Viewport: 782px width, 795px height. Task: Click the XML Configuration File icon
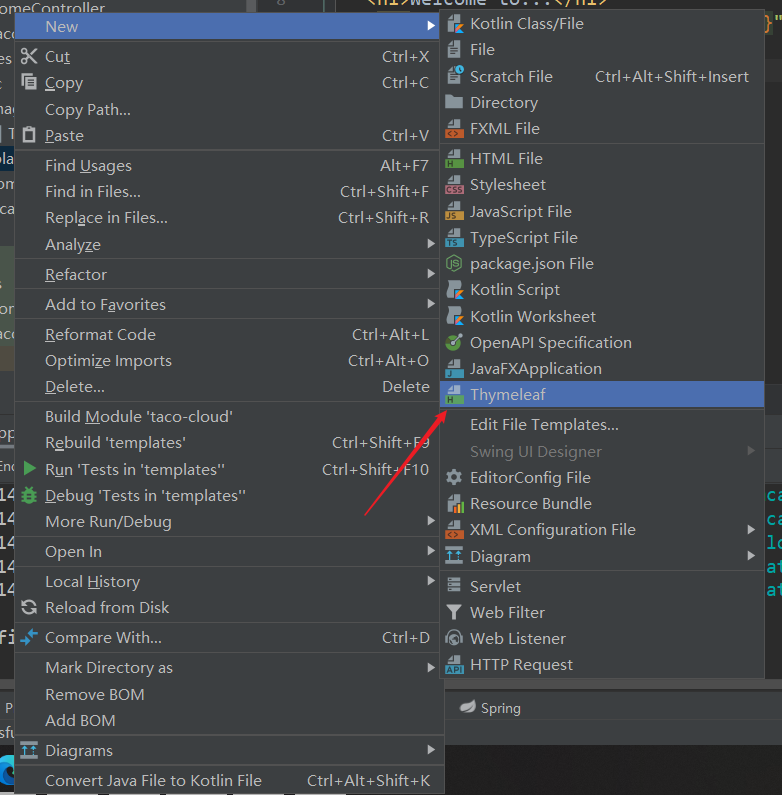(454, 530)
